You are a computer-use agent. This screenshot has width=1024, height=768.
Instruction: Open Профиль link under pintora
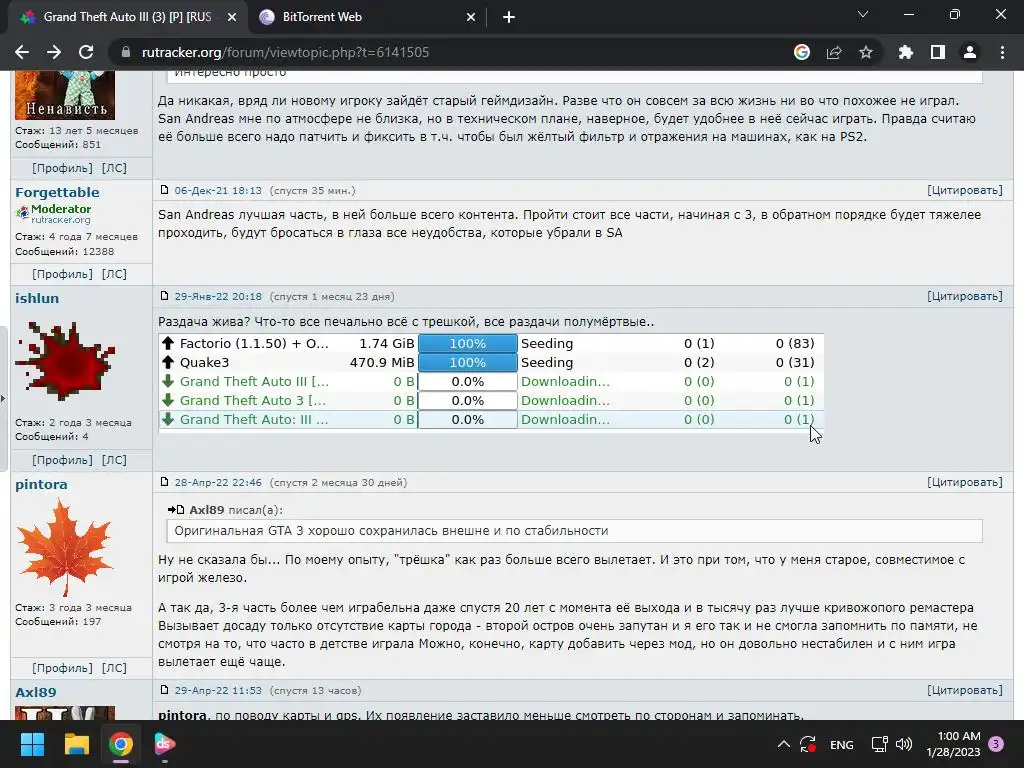(63, 667)
